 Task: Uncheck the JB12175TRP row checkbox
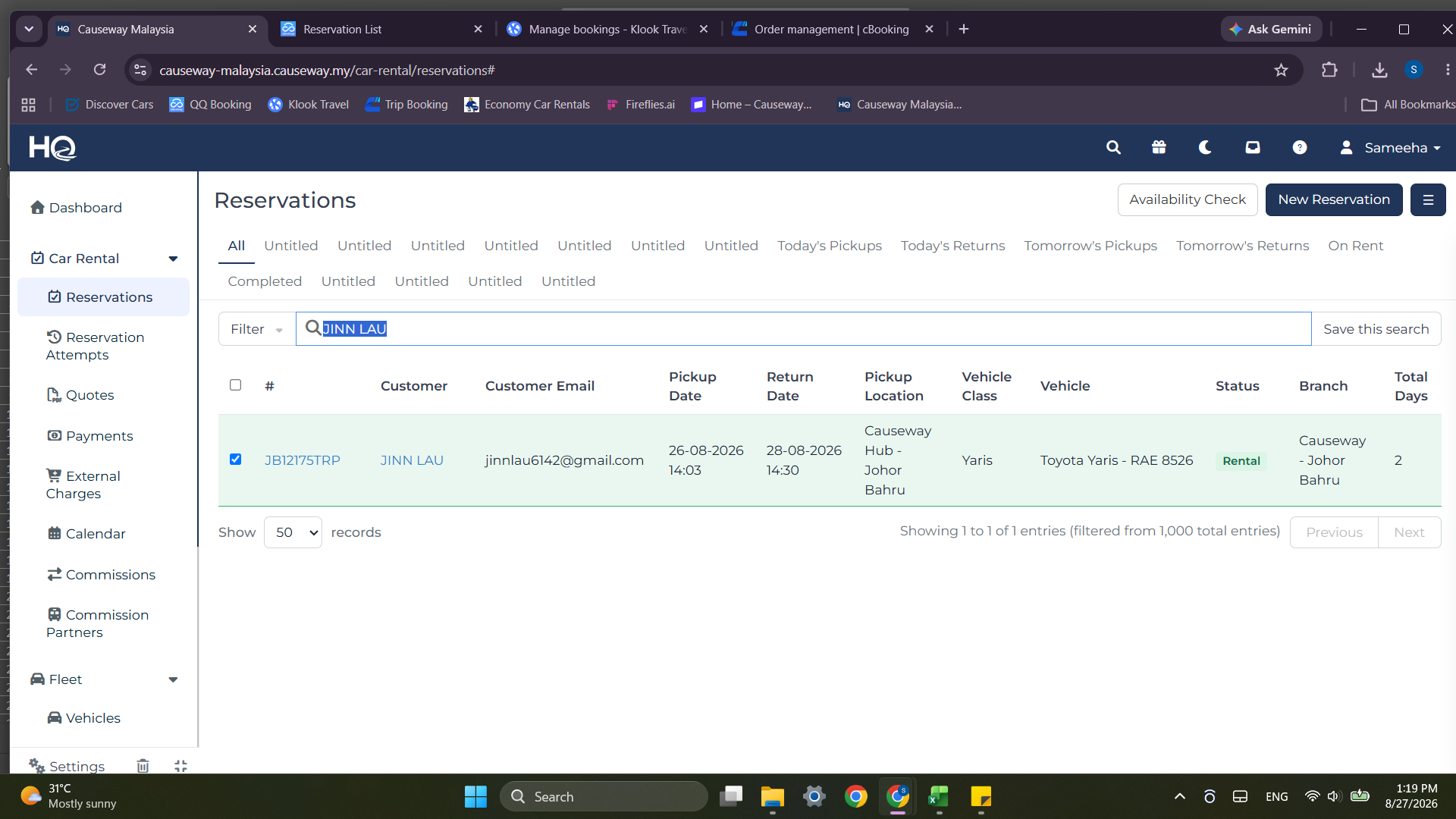click(x=235, y=460)
